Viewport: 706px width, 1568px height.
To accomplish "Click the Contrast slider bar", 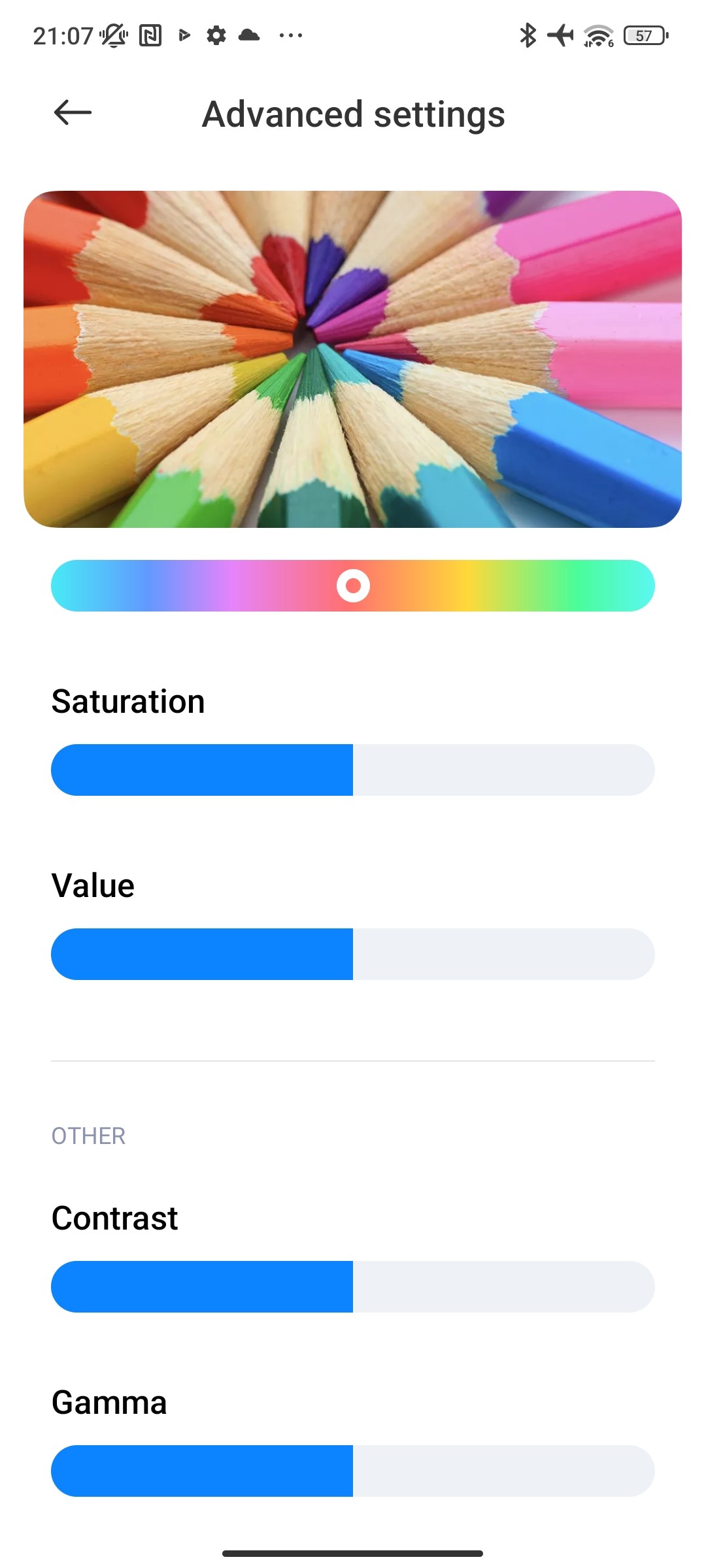I will [x=353, y=1286].
